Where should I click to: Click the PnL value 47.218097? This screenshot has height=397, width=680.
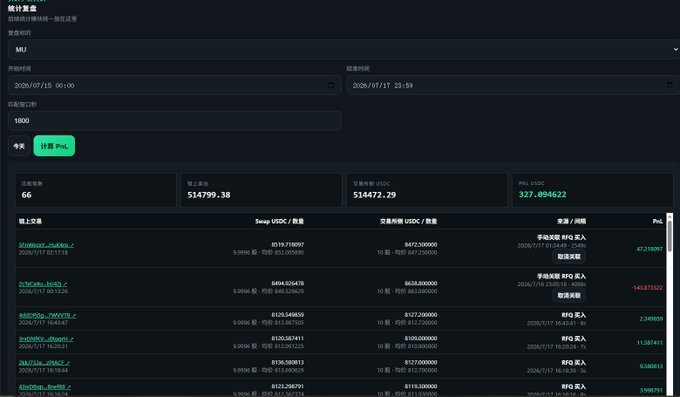click(x=649, y=249)
